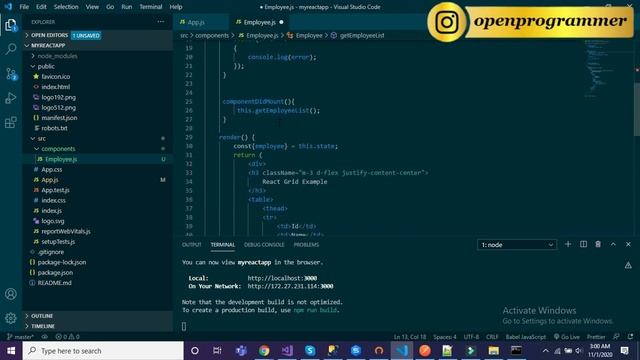Click Cortana circle icon on taskbar
Viewport: 640px width, 360px height.
[x=195, y=351]
